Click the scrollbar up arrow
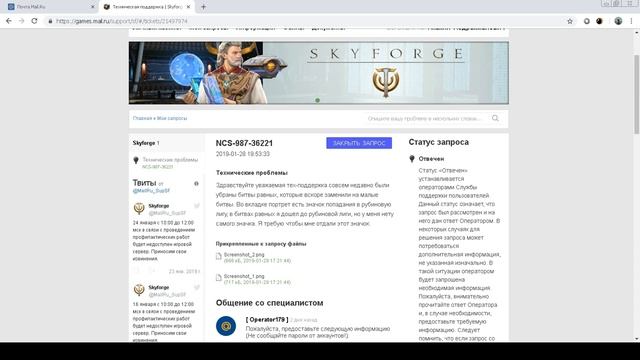The image size is (640, 360). click(636, 32)
